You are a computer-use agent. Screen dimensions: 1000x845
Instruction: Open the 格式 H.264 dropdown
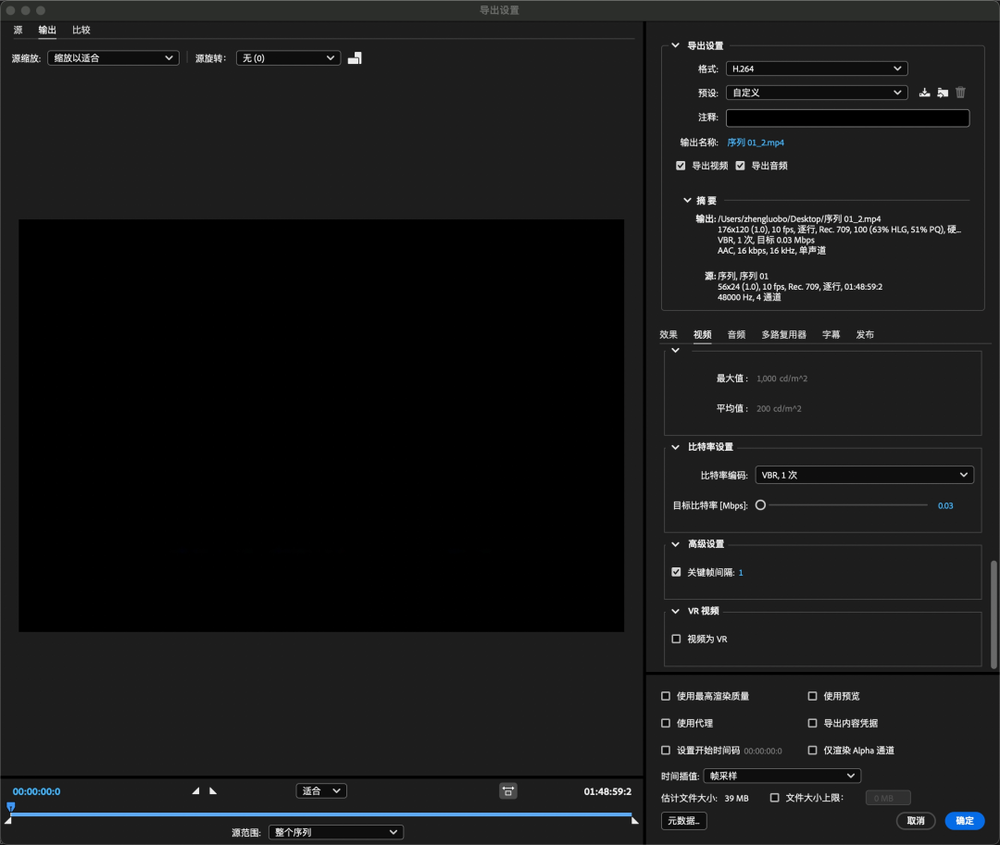(x=816, y=69)
